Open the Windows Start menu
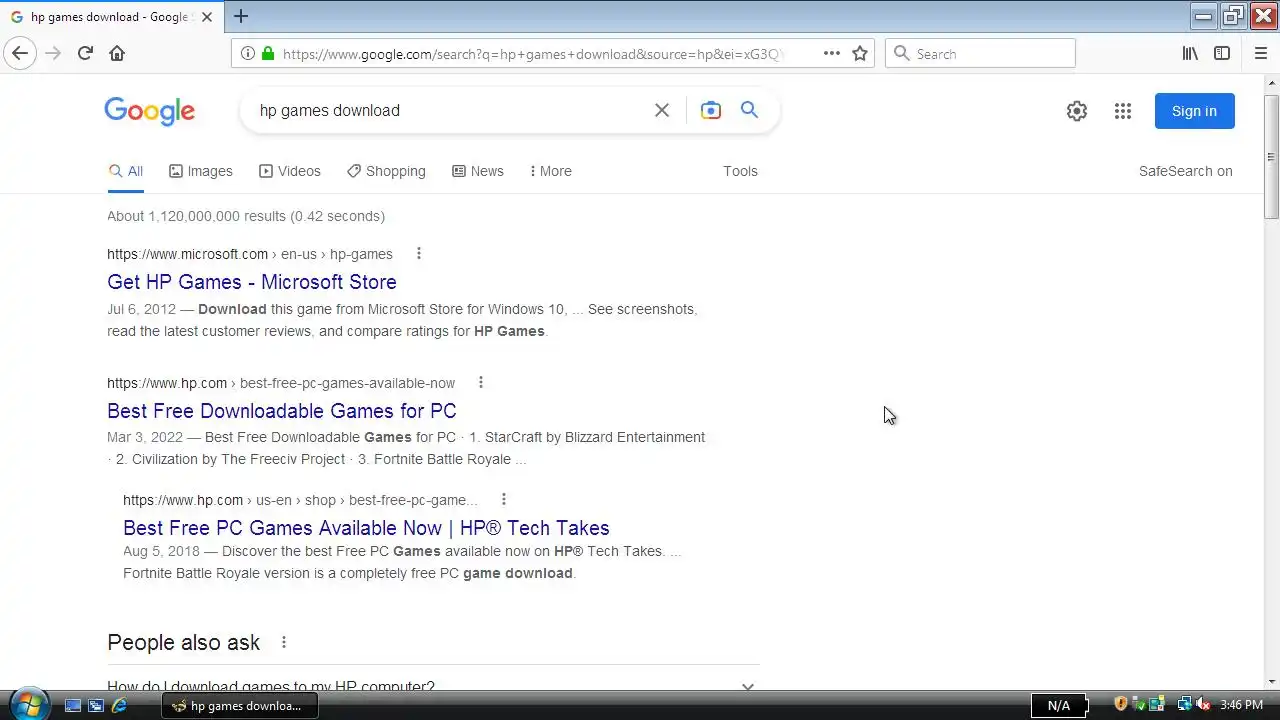 (x=28, y=704)
